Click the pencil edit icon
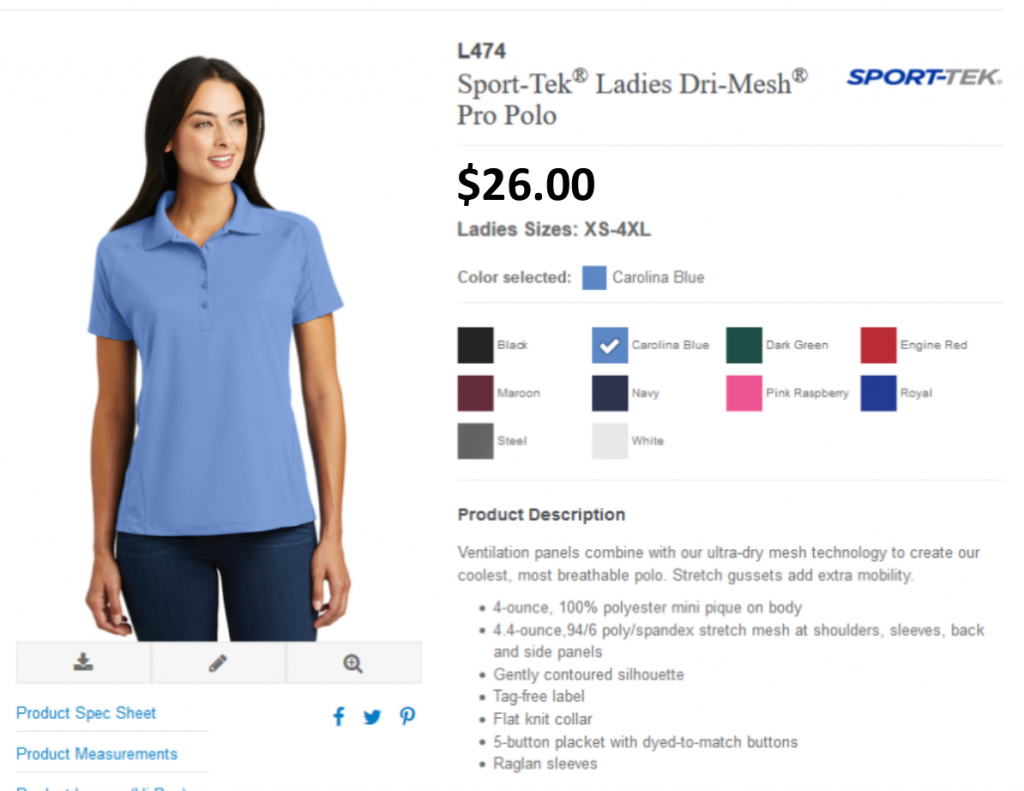 [x=218, y=663]
